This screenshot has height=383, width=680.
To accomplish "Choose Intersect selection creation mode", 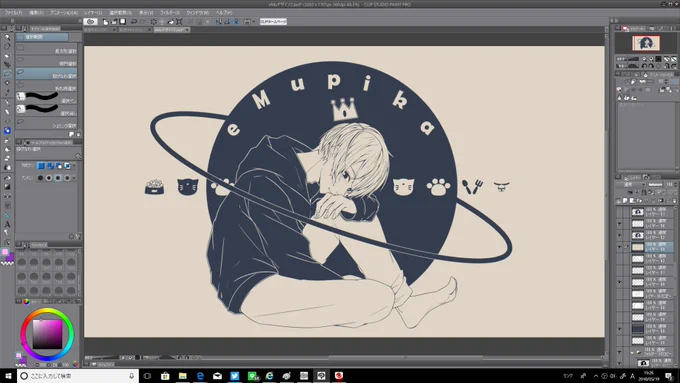I will (x=67, y=166).
